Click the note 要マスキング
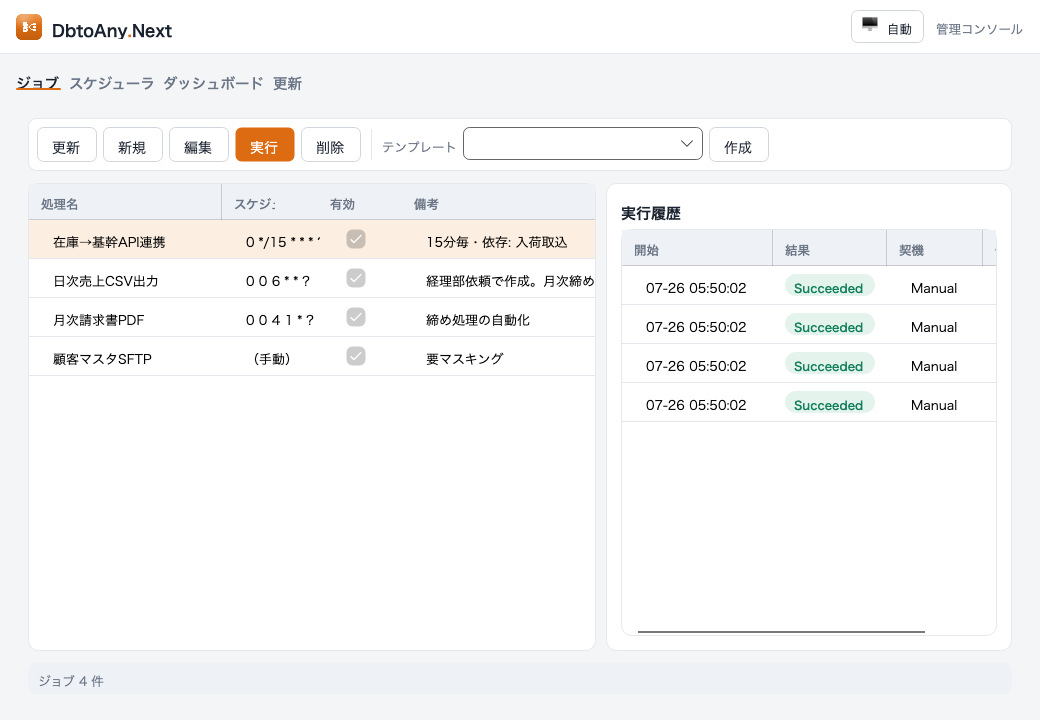The image size is (1040, 720). 464,359
